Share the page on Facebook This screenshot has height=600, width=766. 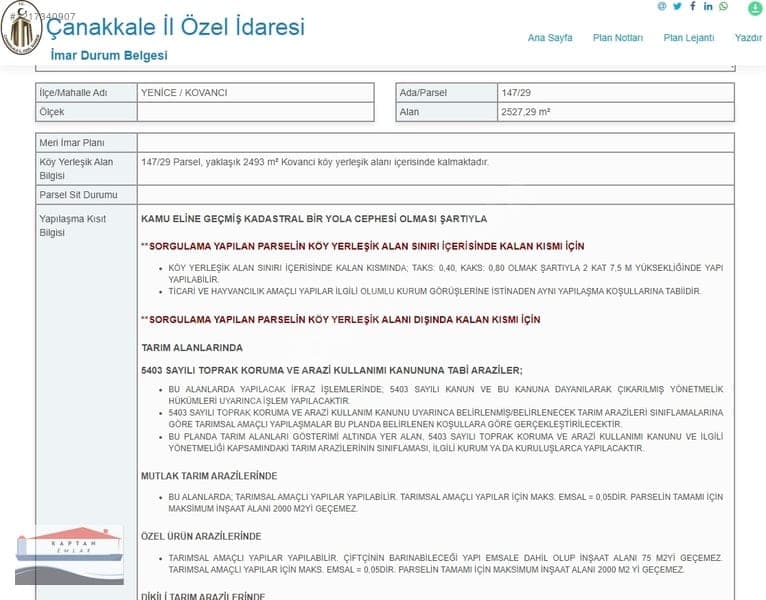693,6
